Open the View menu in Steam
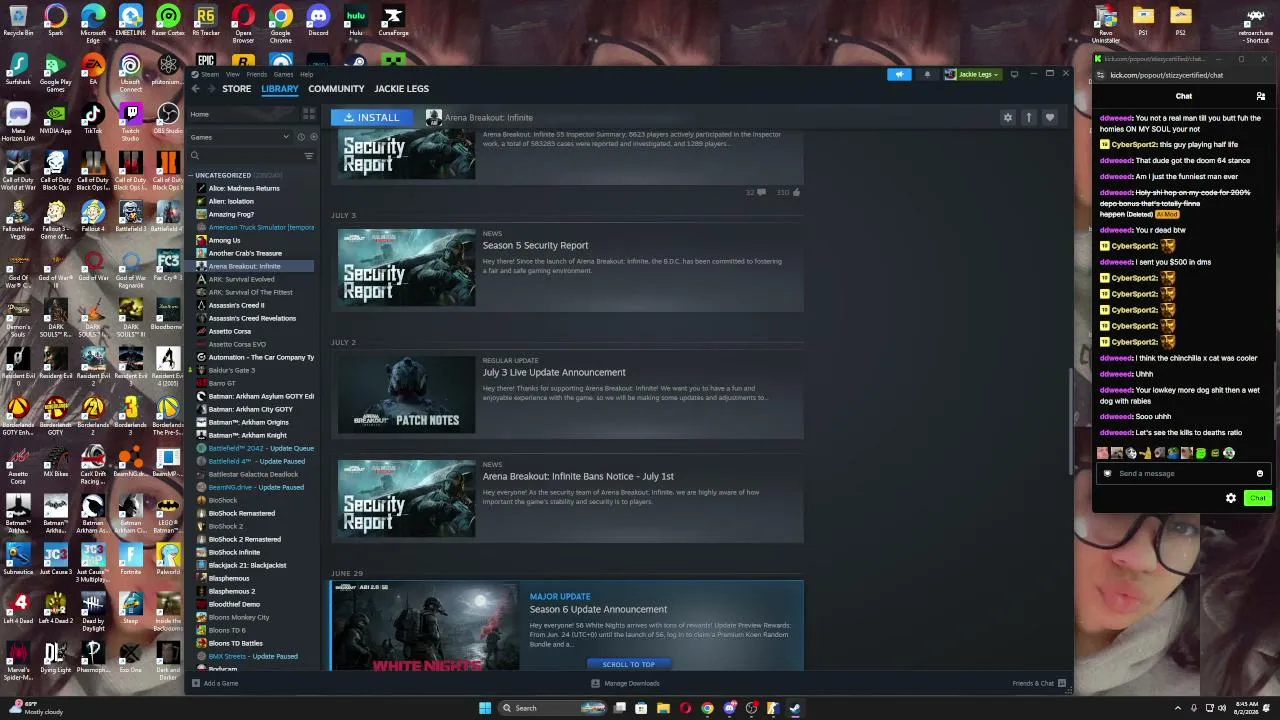Image resolution: width=1280 pixels, height=720 pixels. (x=233, y=74)
